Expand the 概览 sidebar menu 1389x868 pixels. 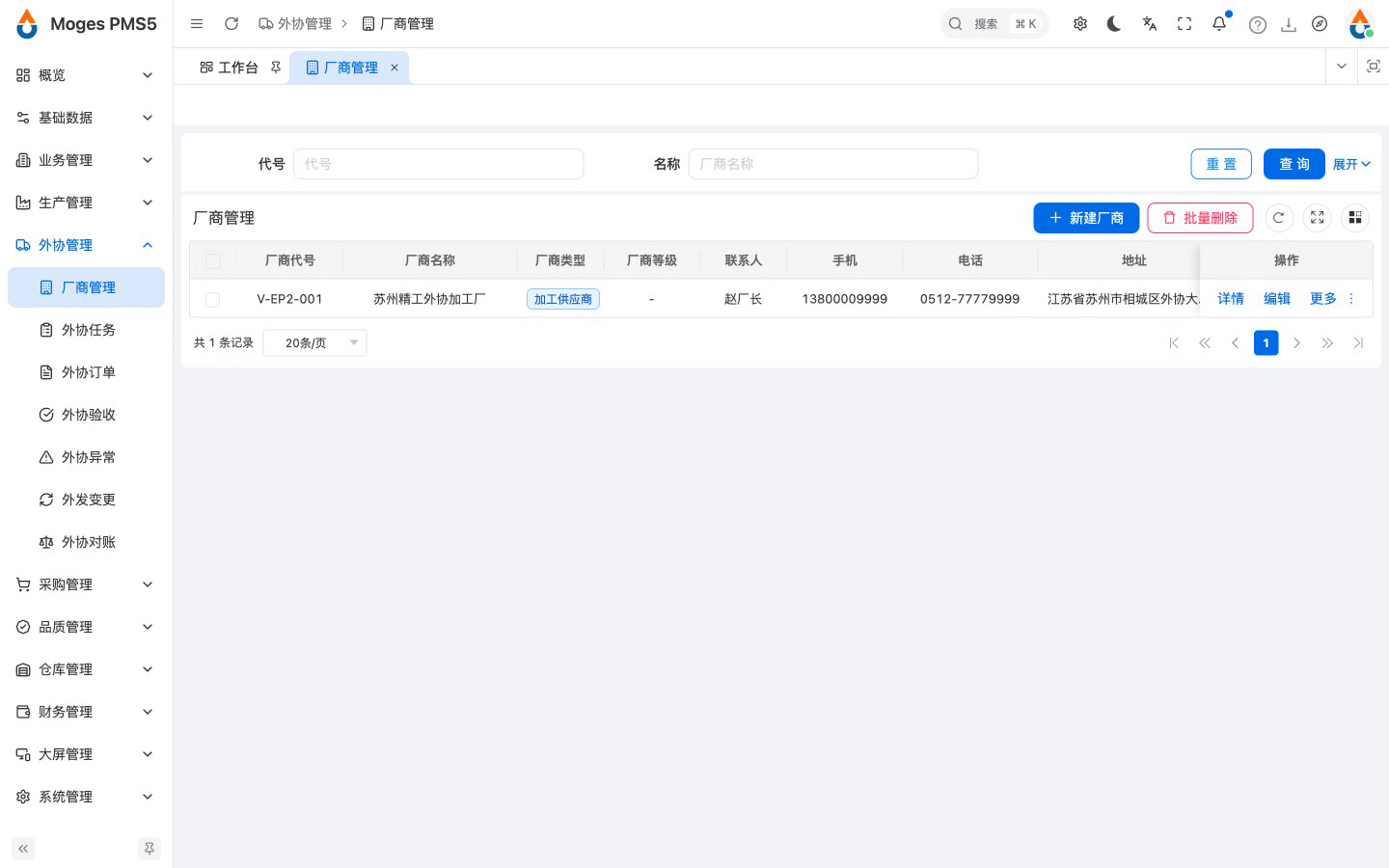pos(85,75)
